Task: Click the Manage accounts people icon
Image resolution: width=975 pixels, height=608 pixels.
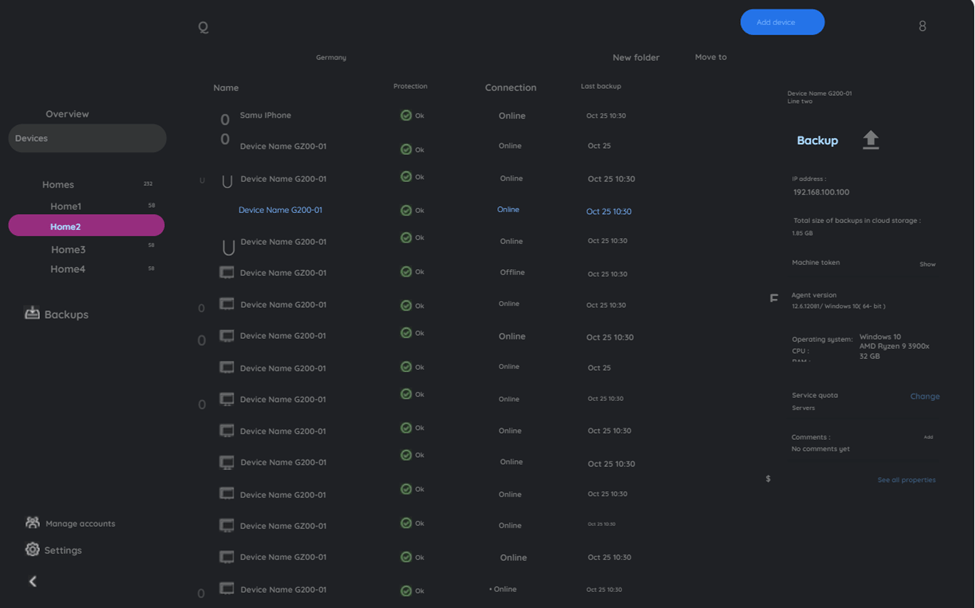Action: pyautogui.click(x=32, y=523)
